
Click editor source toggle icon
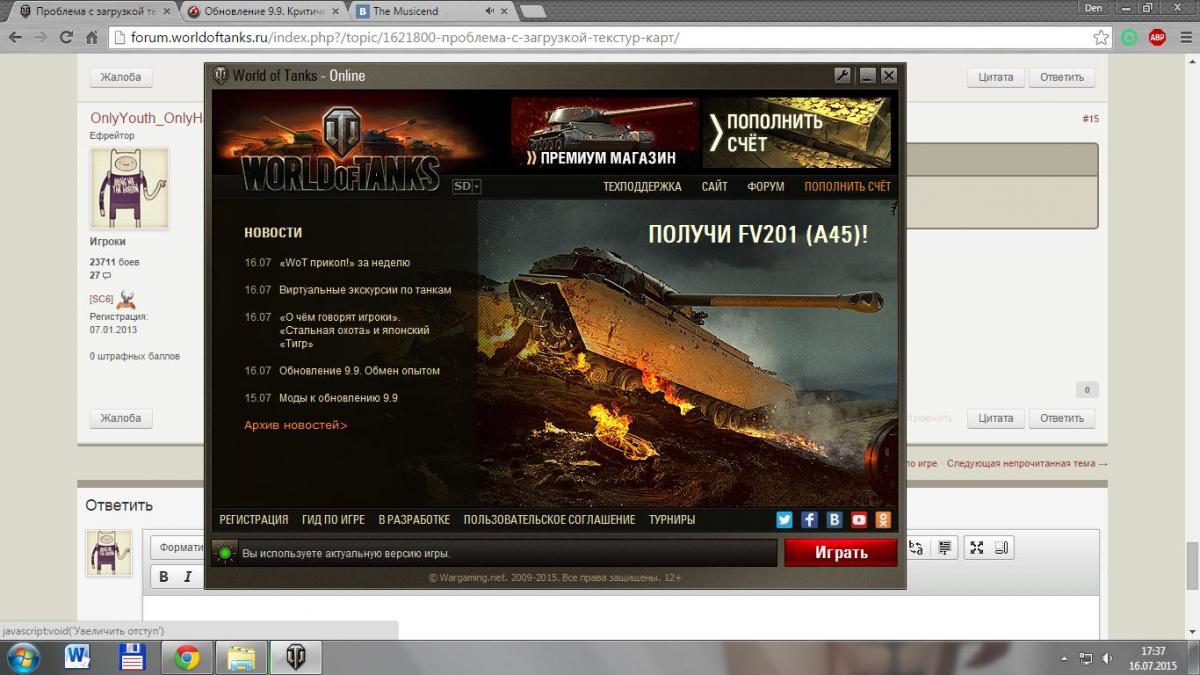coord(1003,547)
